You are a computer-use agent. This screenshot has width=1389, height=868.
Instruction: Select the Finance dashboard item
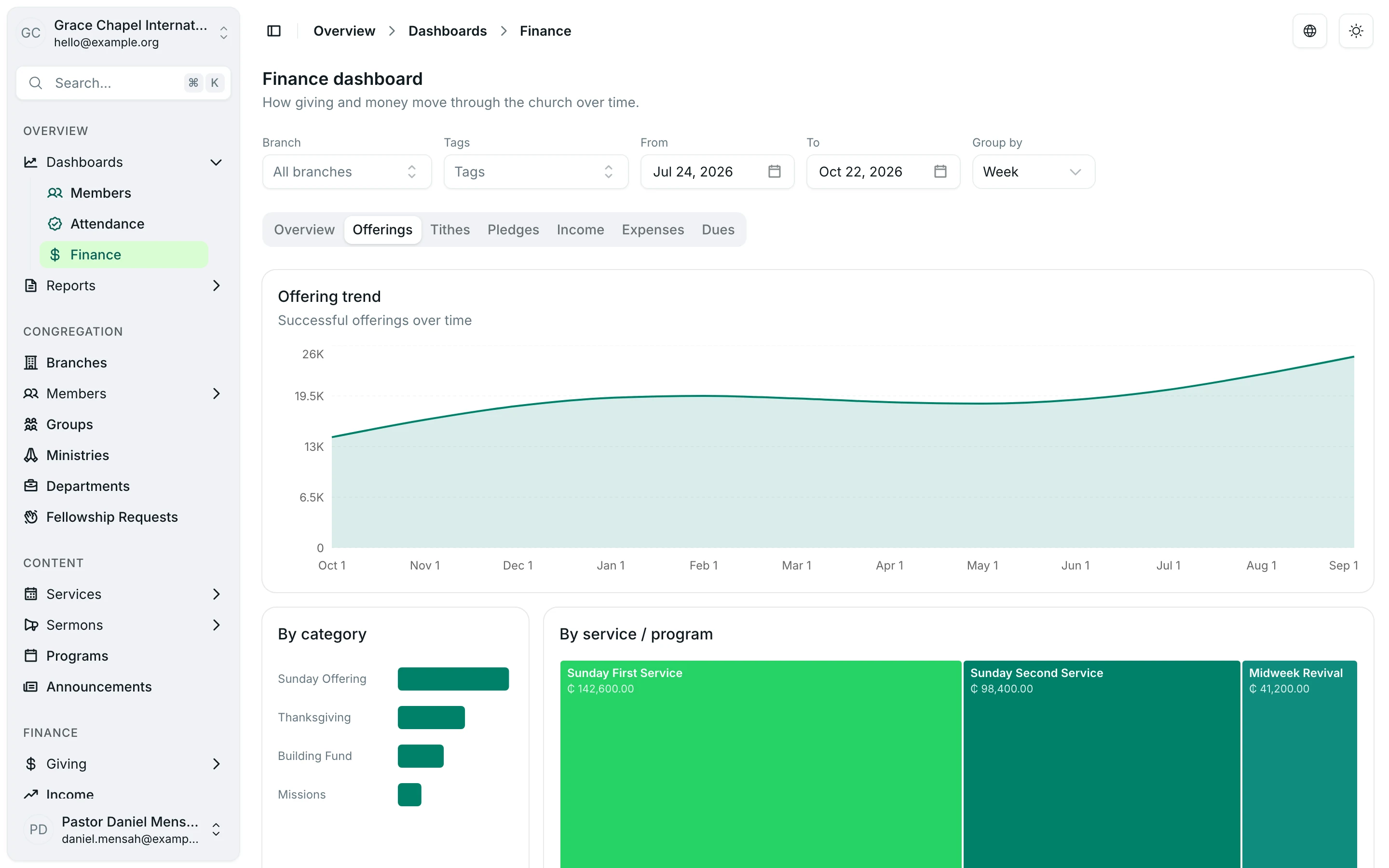click(x=123, y=254)
